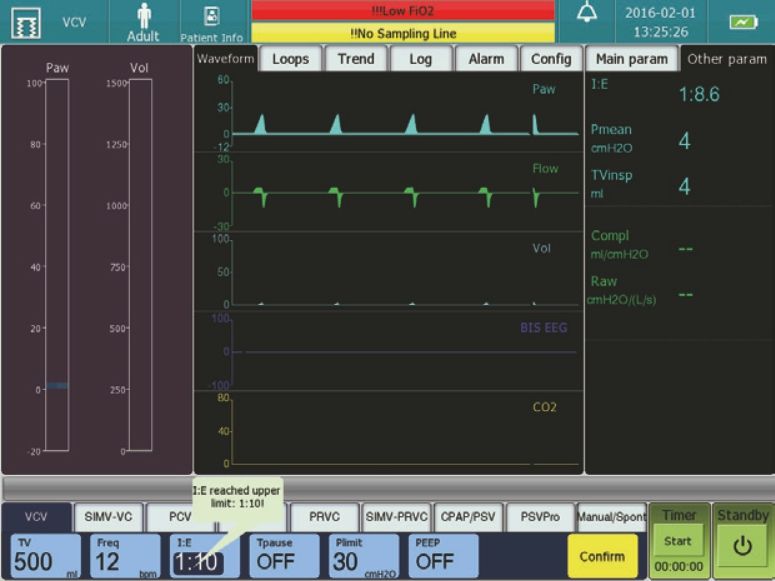Click the No Sampling Line alarm message
This screenshot has height=581, width=775.
pos(402,33)
